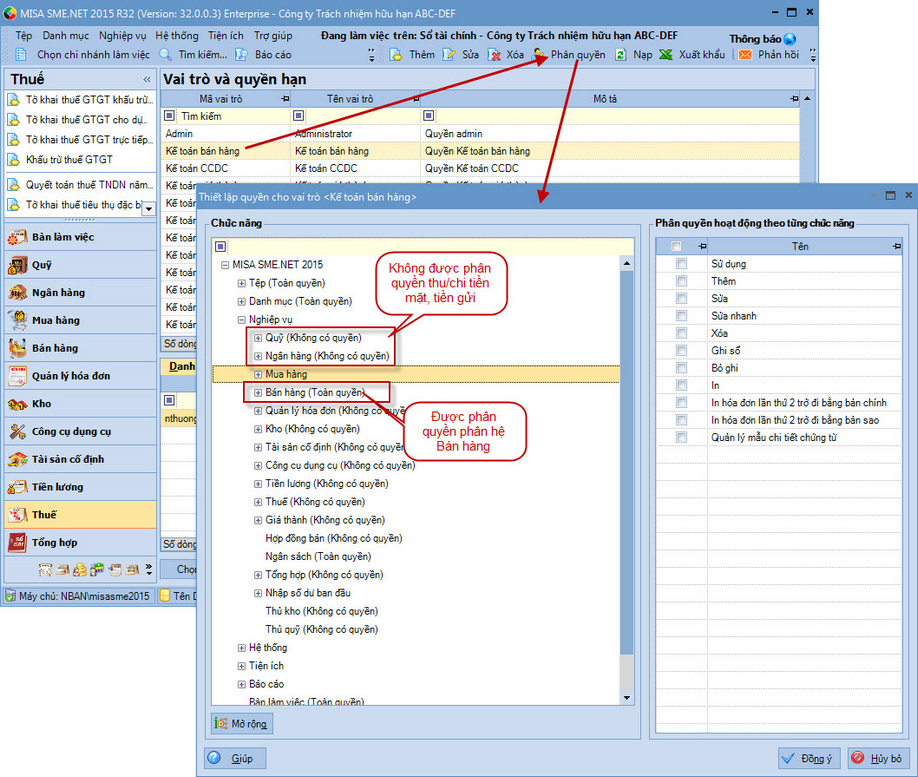This screenshot has width=918, height=777.
Task: Open the Bán hàng module in sidebar
Action: tap(81, 348)
